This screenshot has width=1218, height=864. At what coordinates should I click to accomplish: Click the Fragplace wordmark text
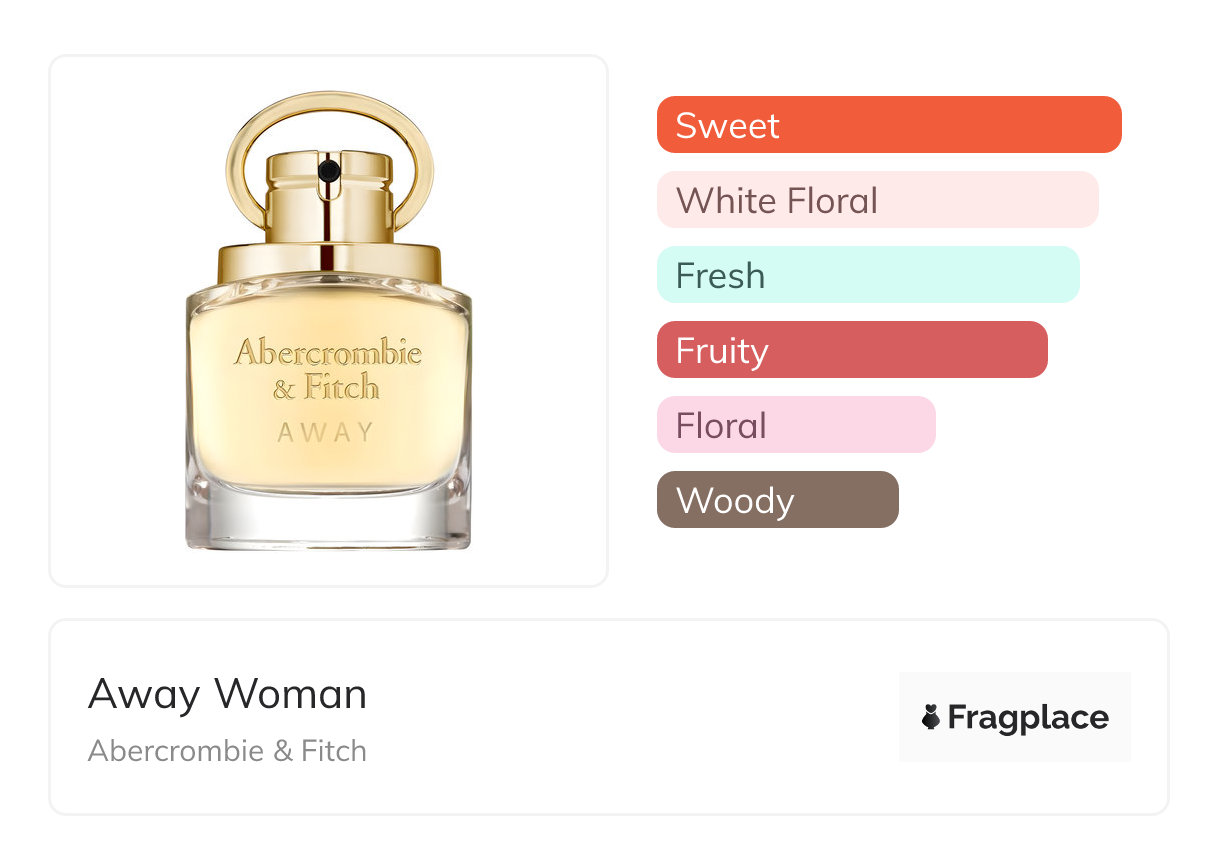point(1028,717)
